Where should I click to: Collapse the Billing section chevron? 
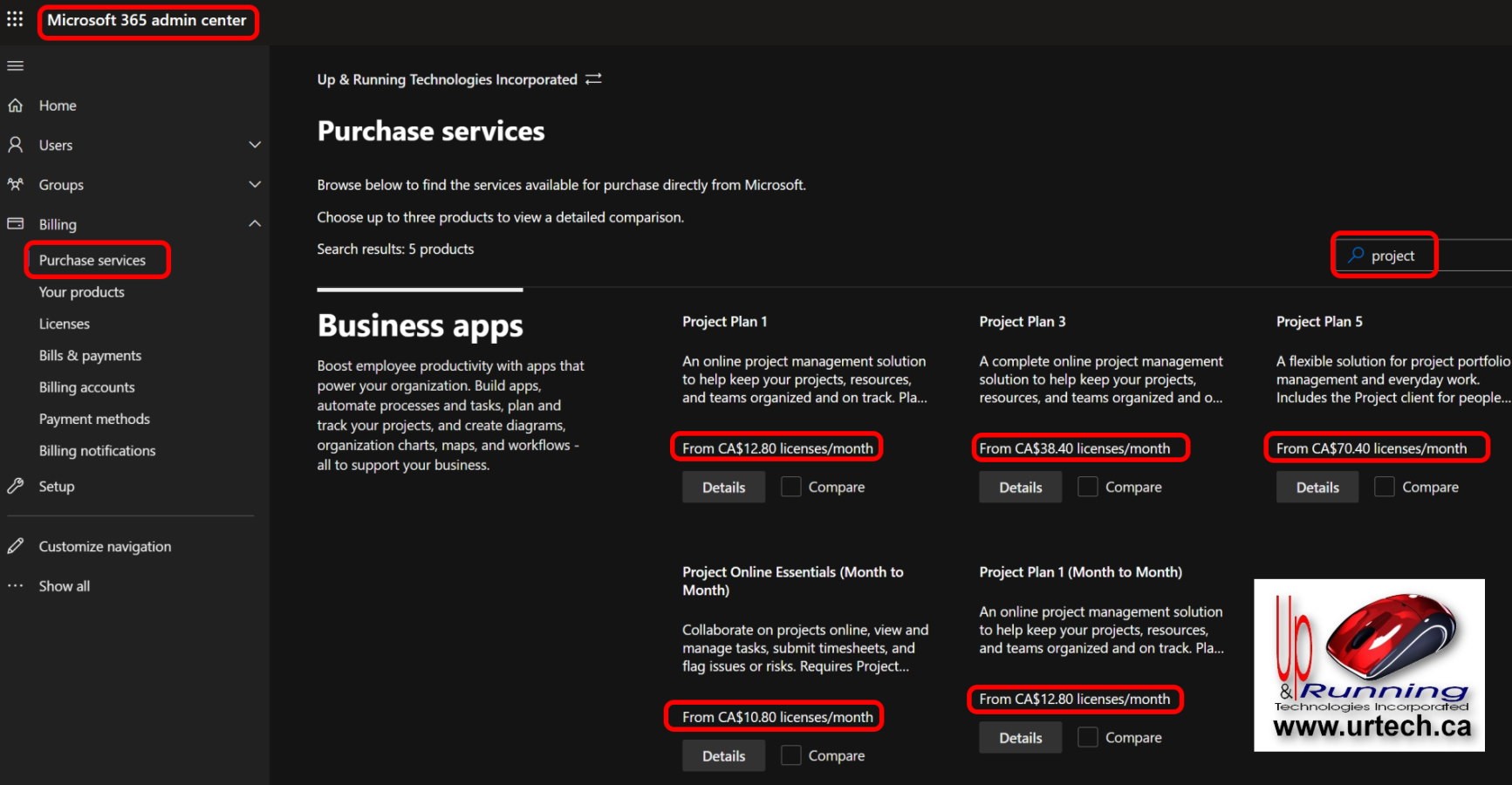click(255, 223)
